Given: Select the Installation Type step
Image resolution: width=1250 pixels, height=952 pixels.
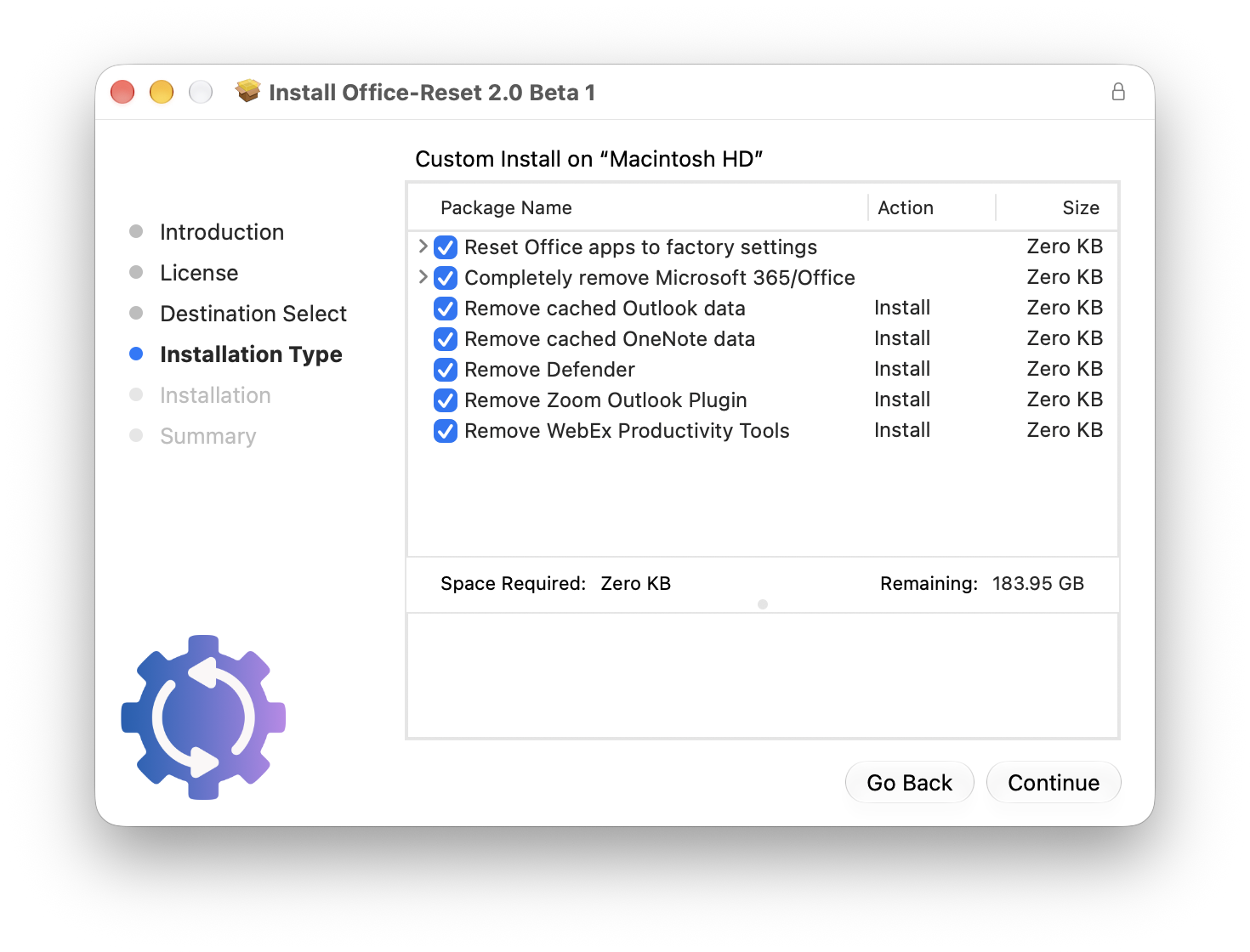Looking at the screenshot, I should (251, 354).
